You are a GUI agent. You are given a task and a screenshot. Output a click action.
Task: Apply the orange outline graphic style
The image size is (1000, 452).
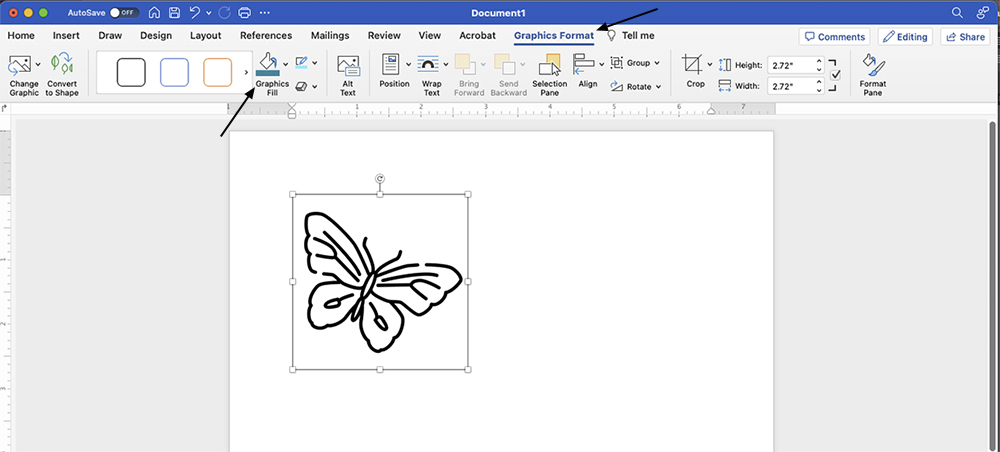[217, 72]
